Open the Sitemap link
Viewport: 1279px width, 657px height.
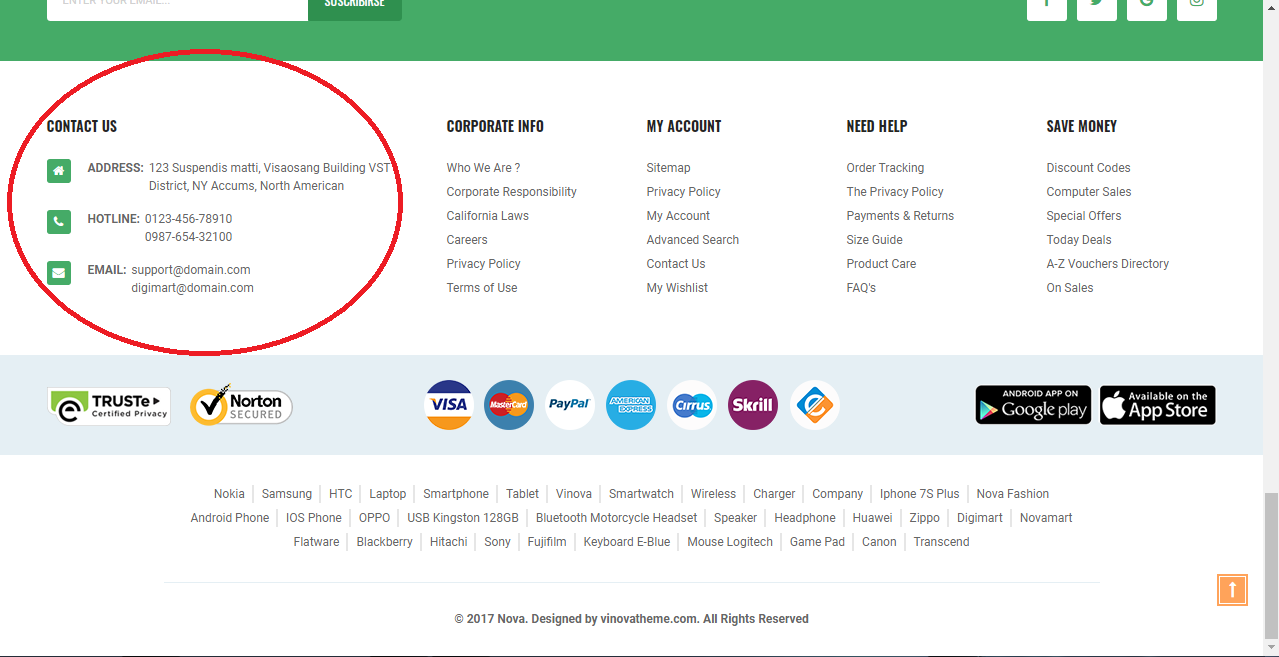pyautogui.click(x=668, y=168)
